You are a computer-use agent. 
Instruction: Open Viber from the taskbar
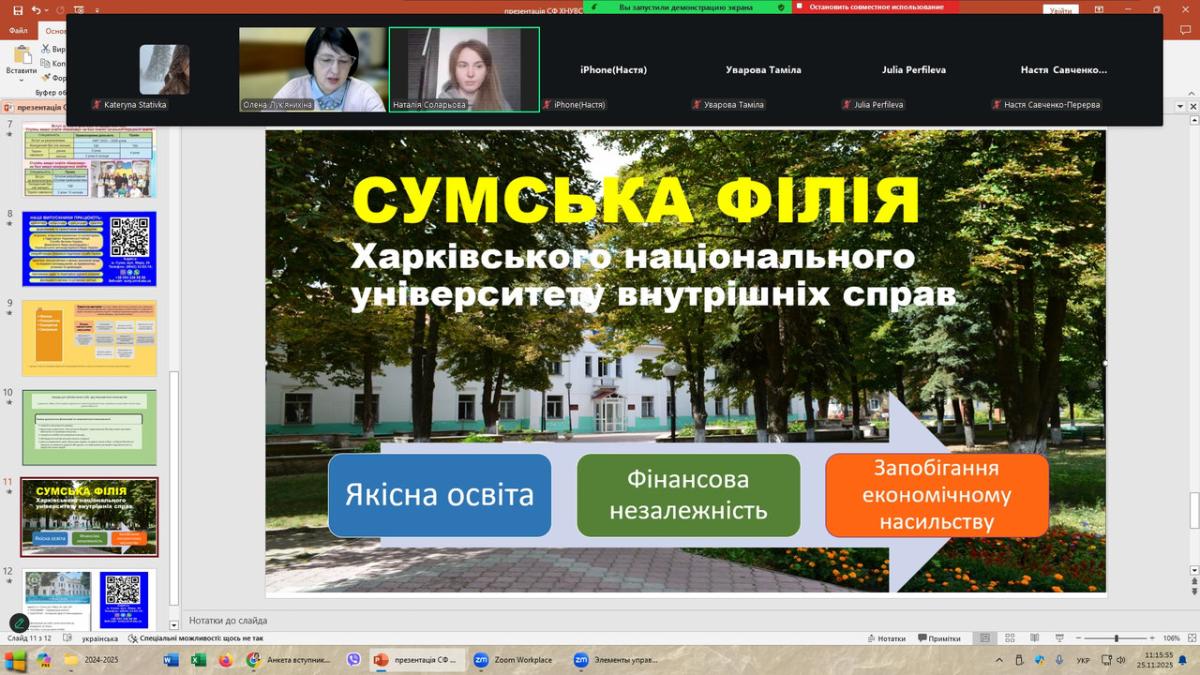point(352,660)
